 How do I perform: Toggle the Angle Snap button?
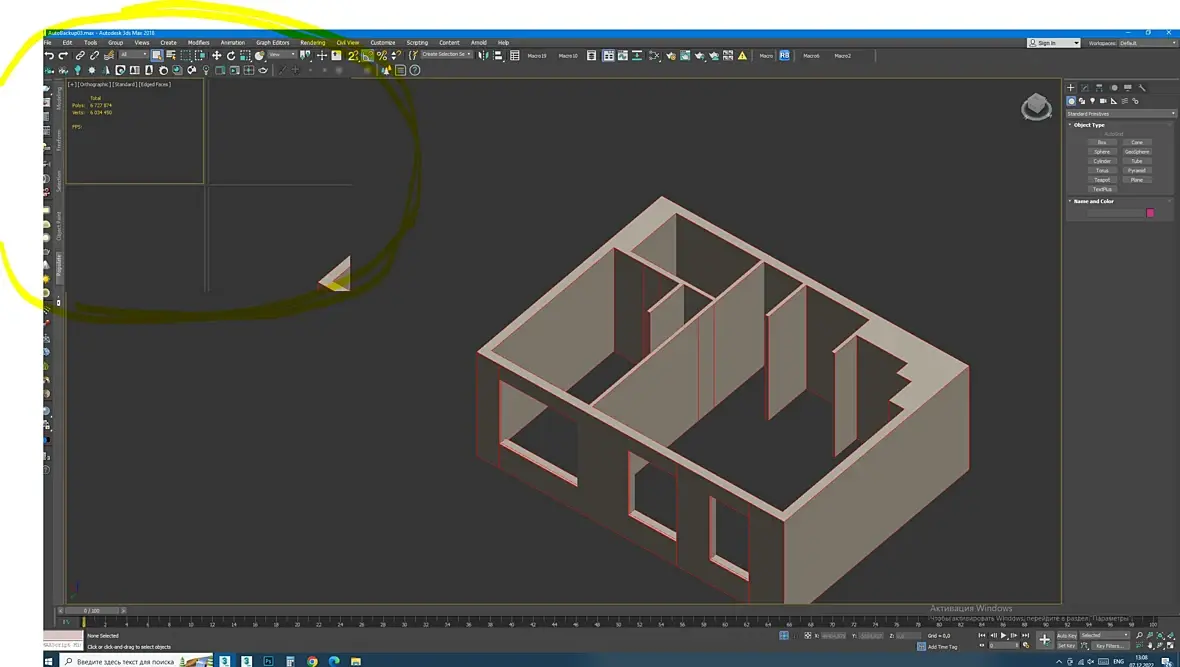point(368,56)
